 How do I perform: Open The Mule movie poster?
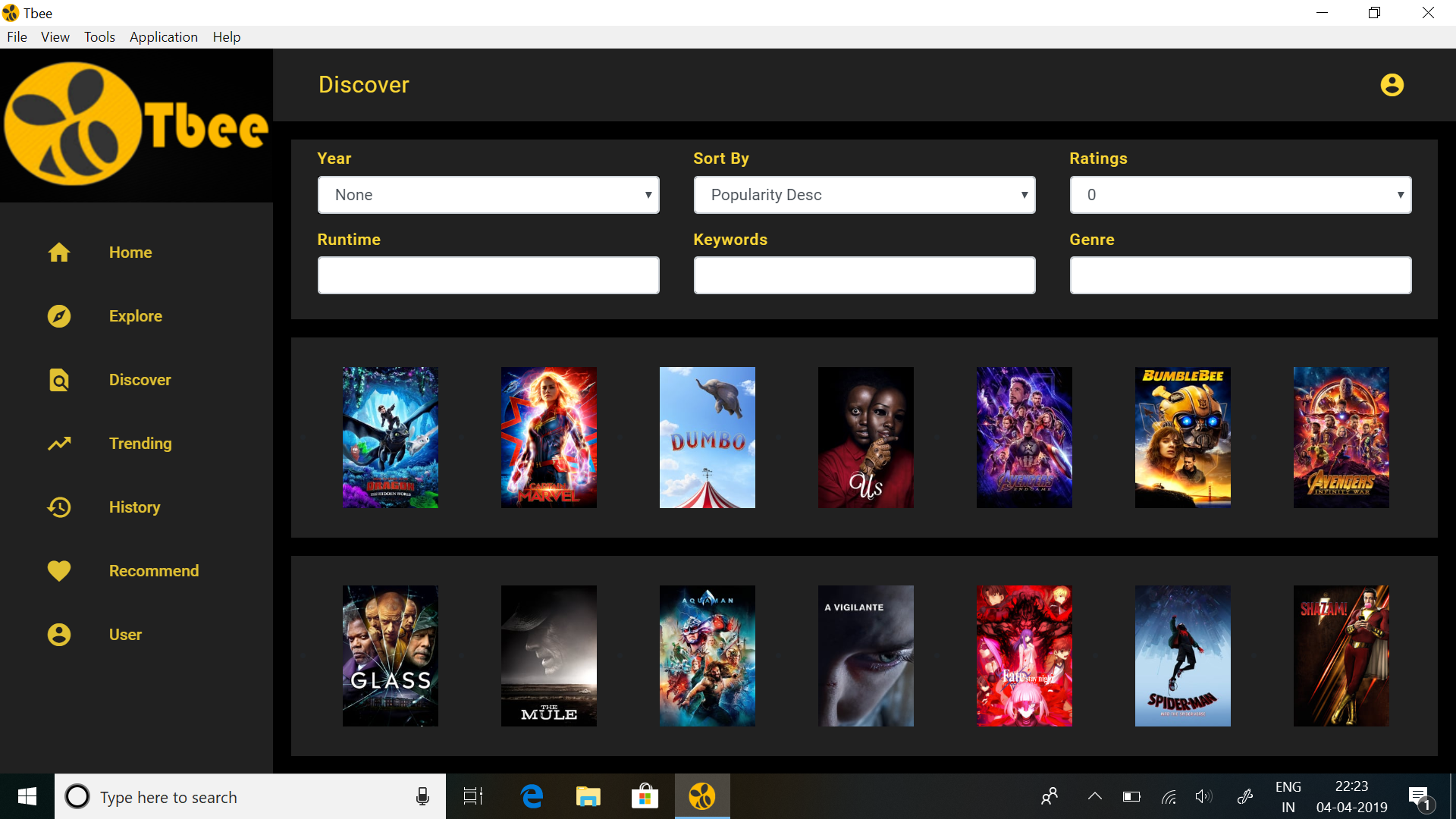pos(548,656)
